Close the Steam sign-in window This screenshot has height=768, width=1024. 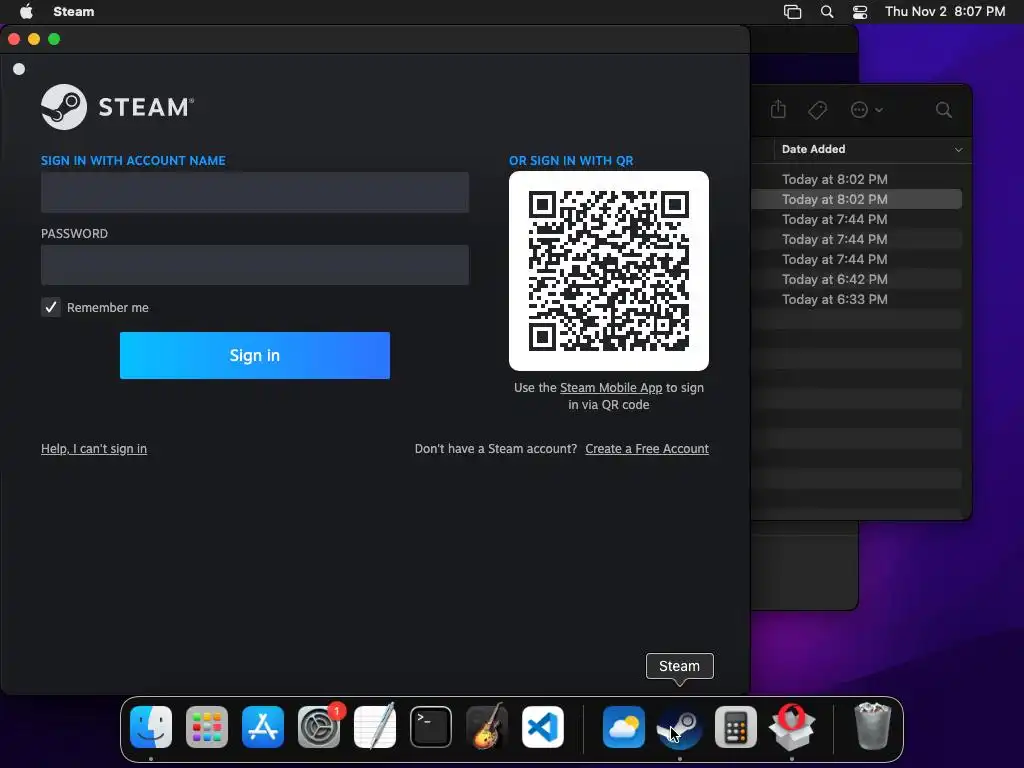pos(14,39)
